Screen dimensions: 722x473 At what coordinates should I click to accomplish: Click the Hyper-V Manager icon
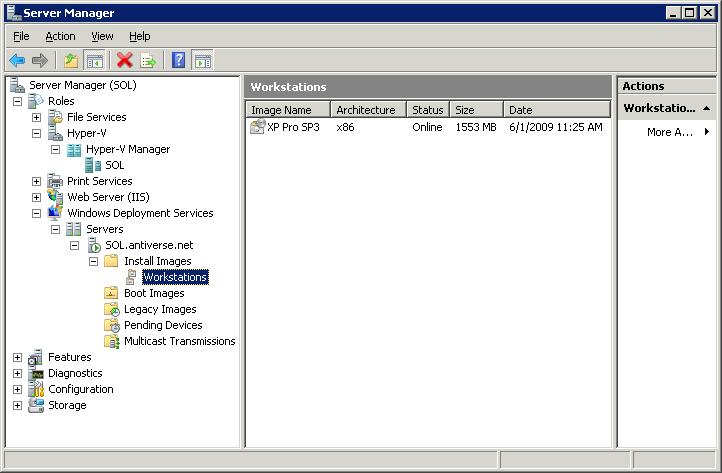74,149
